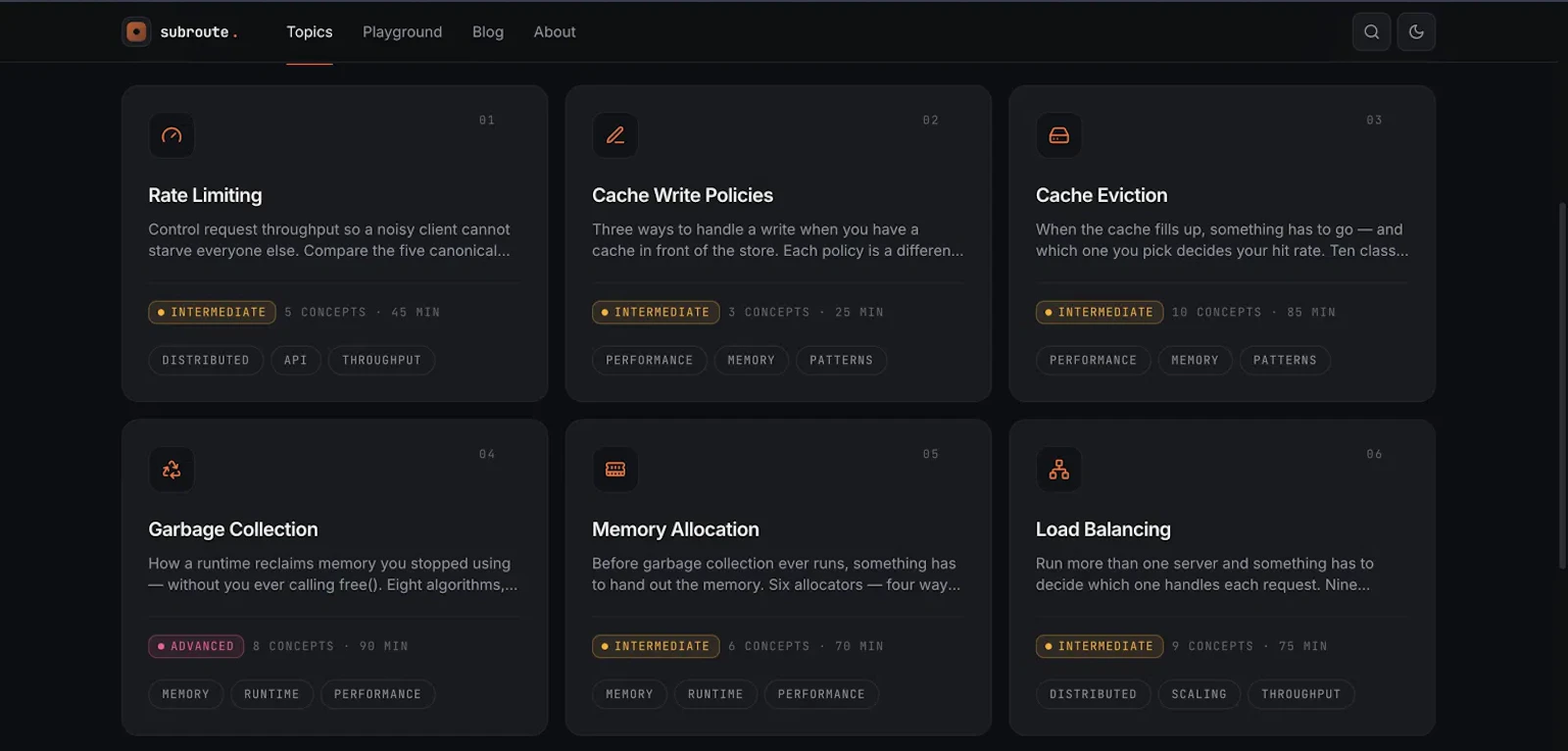Select DISTRIBUTED tag on Load Balancing card
The width and height of the screenshot is (1568, 751).
(1094, 694)
